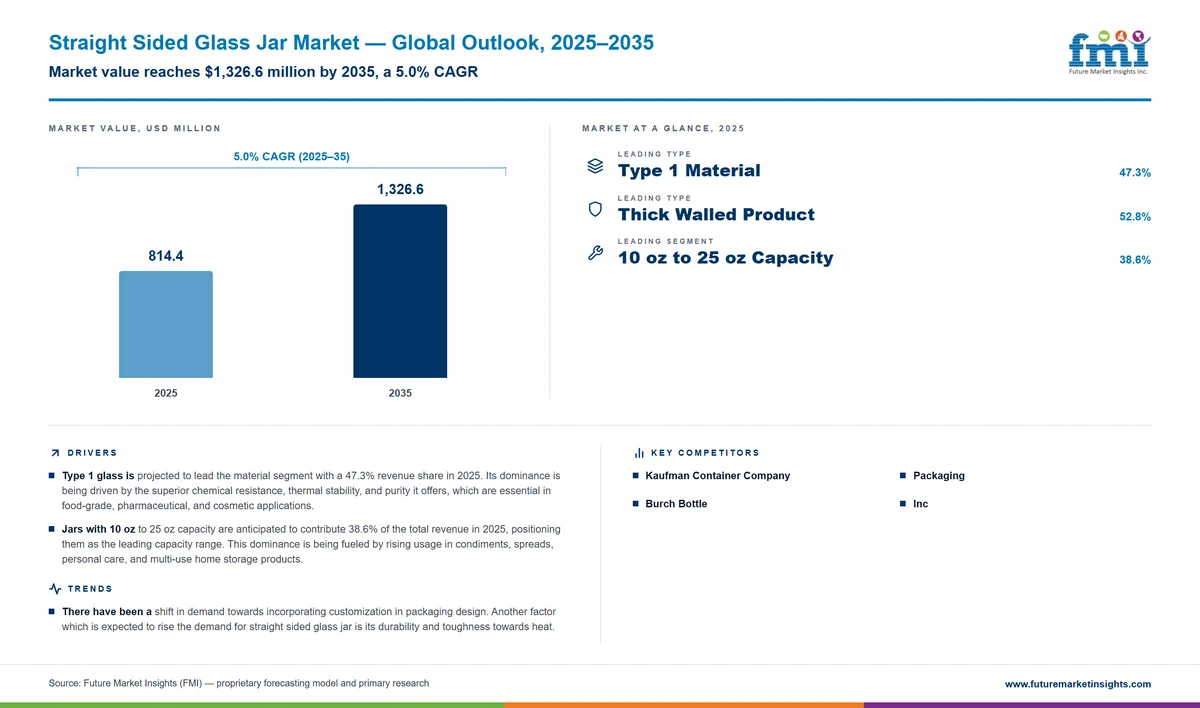This screenshot has height=708, width=1200.
Task: Click the 814.4 value label
Action: [x=166, y=256]
